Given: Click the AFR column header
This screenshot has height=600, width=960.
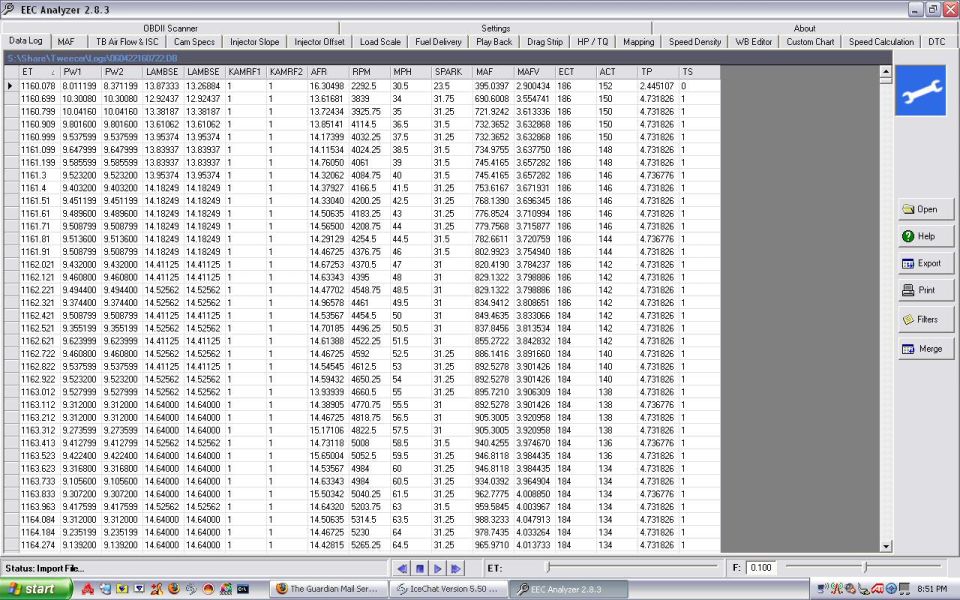Looking at the screenshot, I should (x=328, y=72).
